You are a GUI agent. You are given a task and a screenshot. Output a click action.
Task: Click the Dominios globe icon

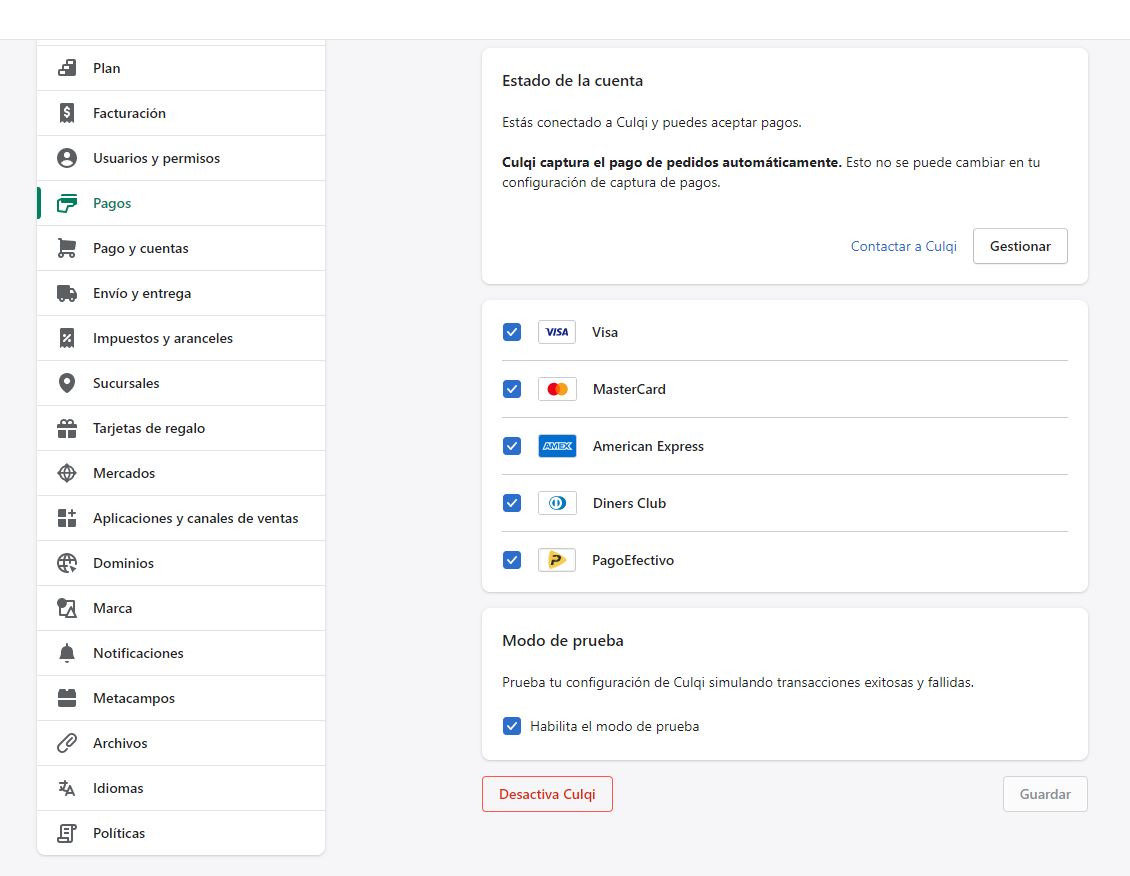click(67, 563)
